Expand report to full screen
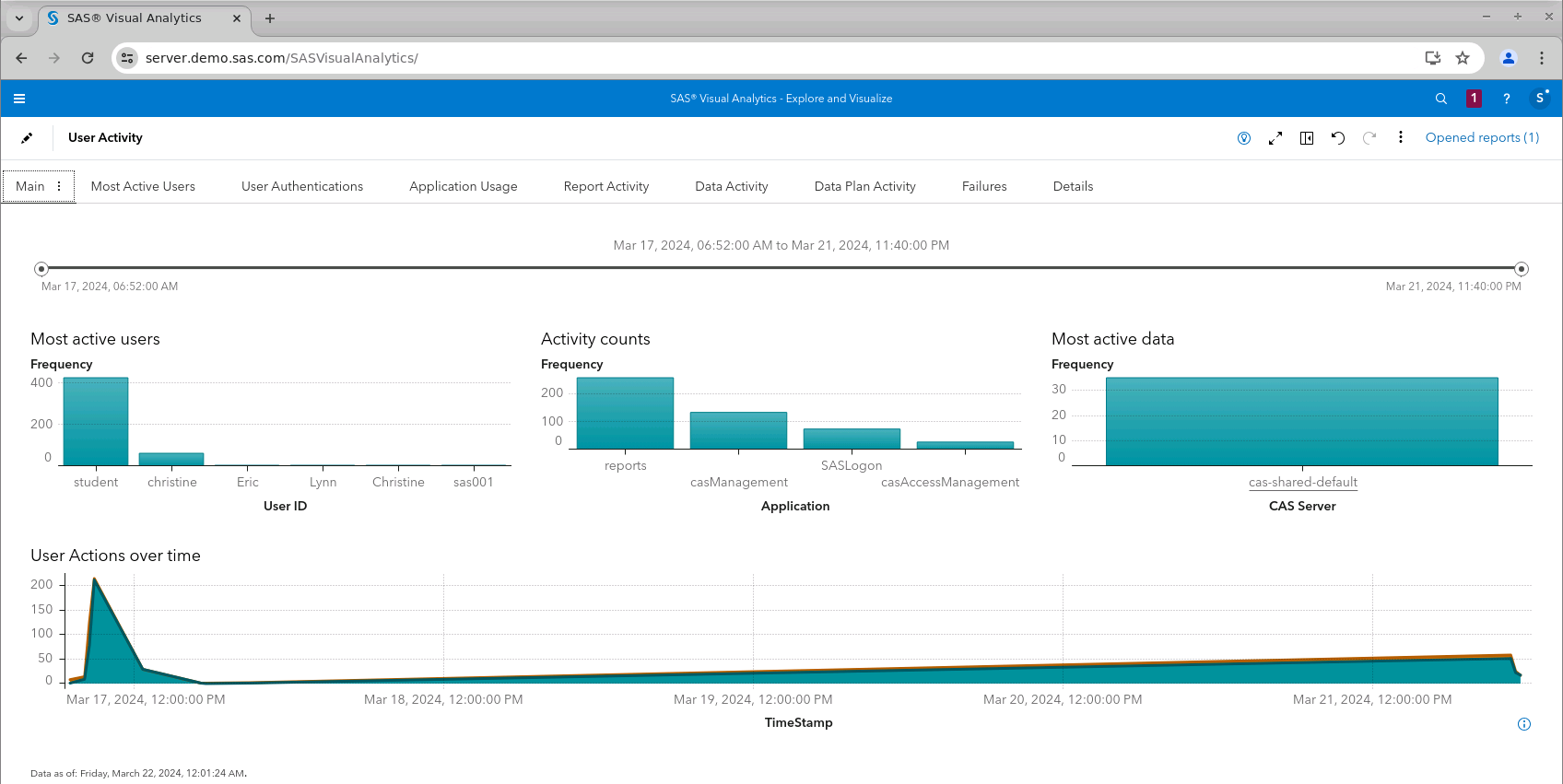The height and width of the screenshot is (784, 1563). [1275, 138]
